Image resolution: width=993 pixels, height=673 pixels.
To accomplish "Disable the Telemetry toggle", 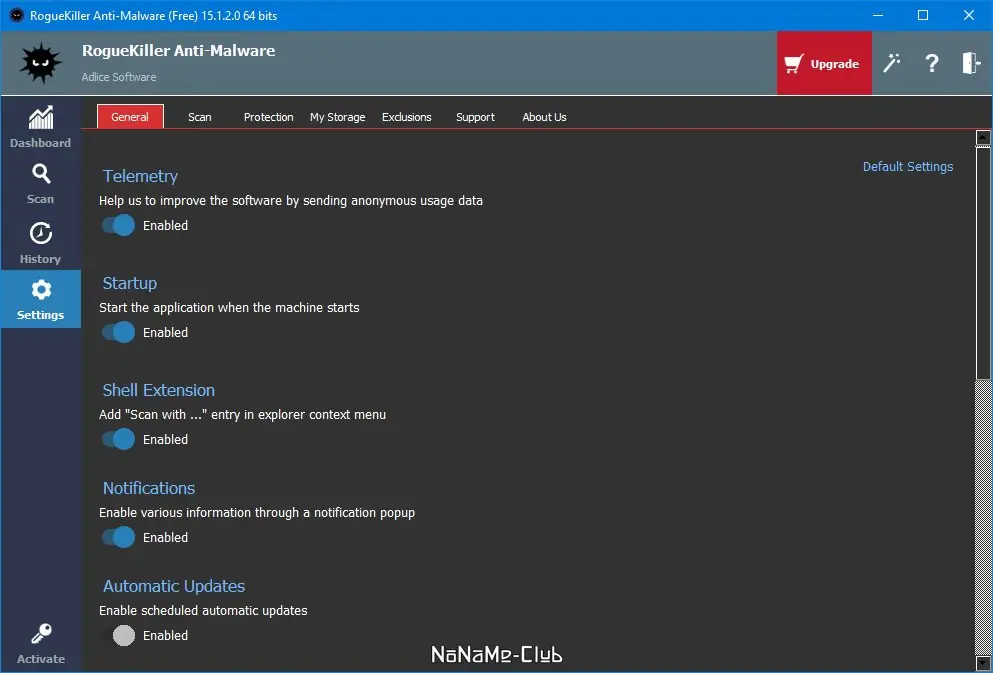I will [x=118, y=225].
